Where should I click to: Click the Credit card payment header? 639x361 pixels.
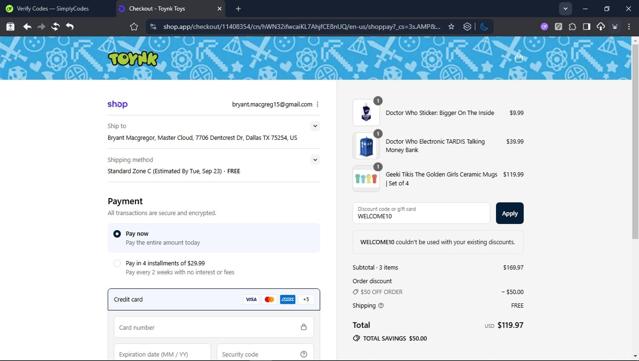click(x=214, y=299)
